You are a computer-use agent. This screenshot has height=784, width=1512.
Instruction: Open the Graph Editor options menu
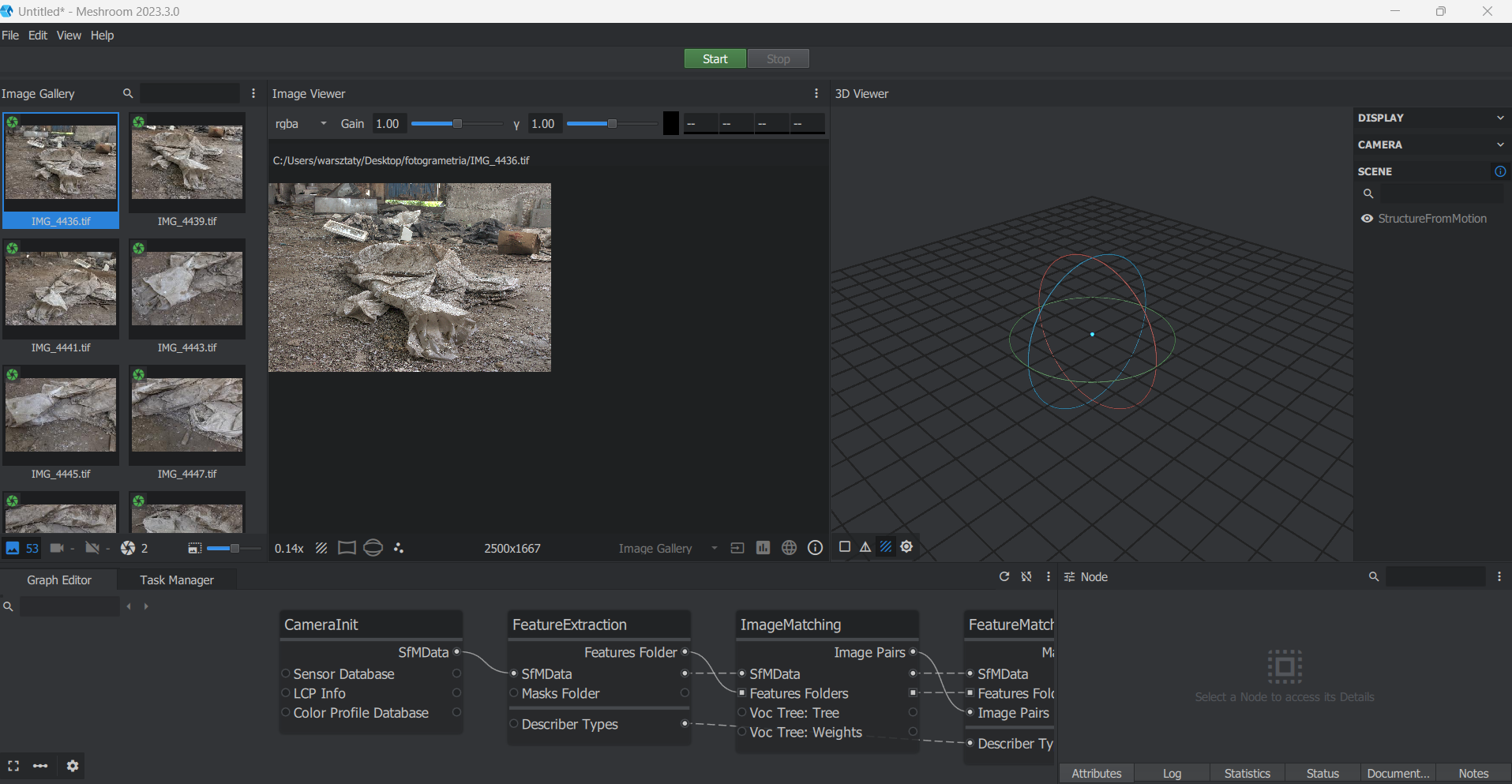[x=1049, y=577]
